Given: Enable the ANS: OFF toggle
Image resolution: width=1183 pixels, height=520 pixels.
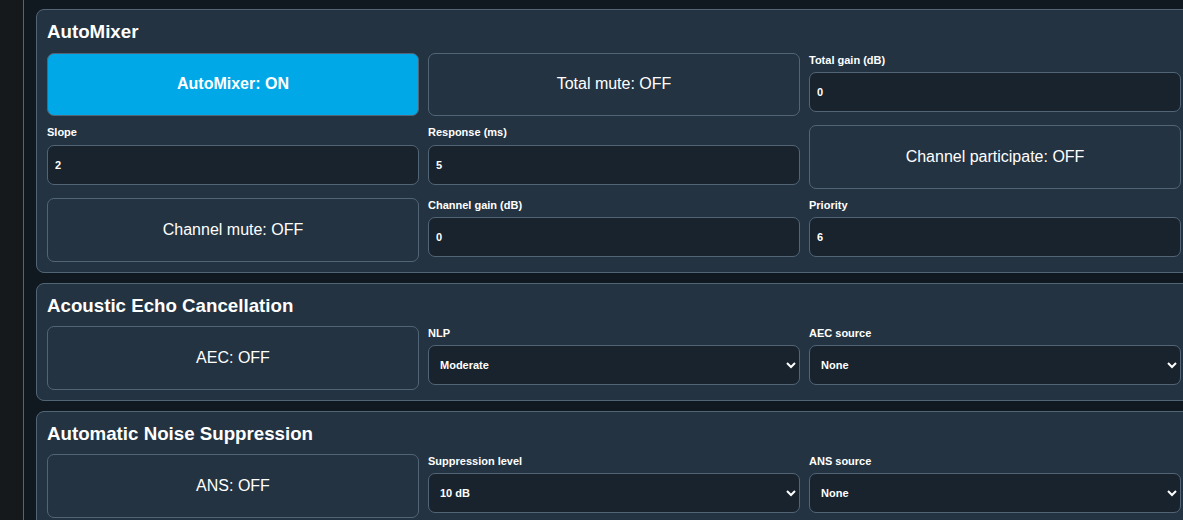Looking at the screenshot, I should point(232,486).
